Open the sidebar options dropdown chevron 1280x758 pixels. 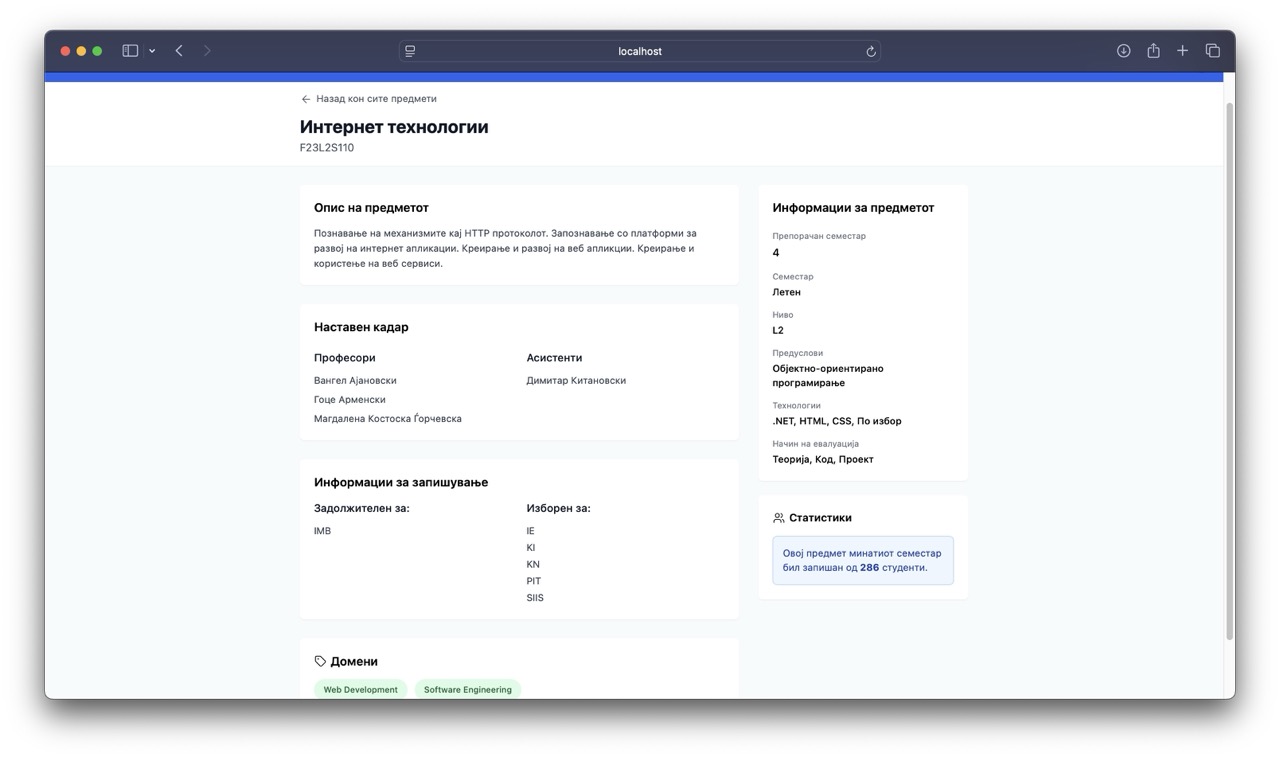point(152,51)
